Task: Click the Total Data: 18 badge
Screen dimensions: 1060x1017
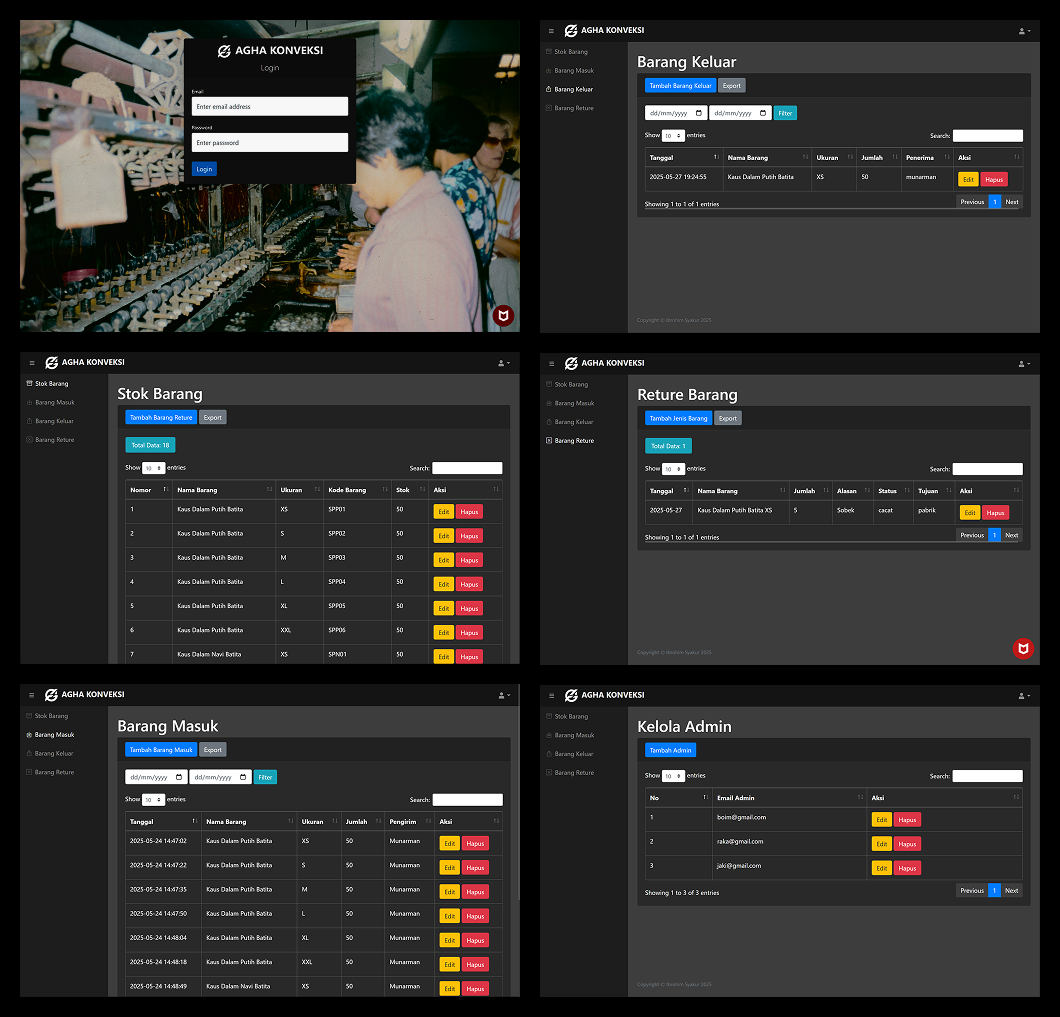Action: click(x=150, y=445)
